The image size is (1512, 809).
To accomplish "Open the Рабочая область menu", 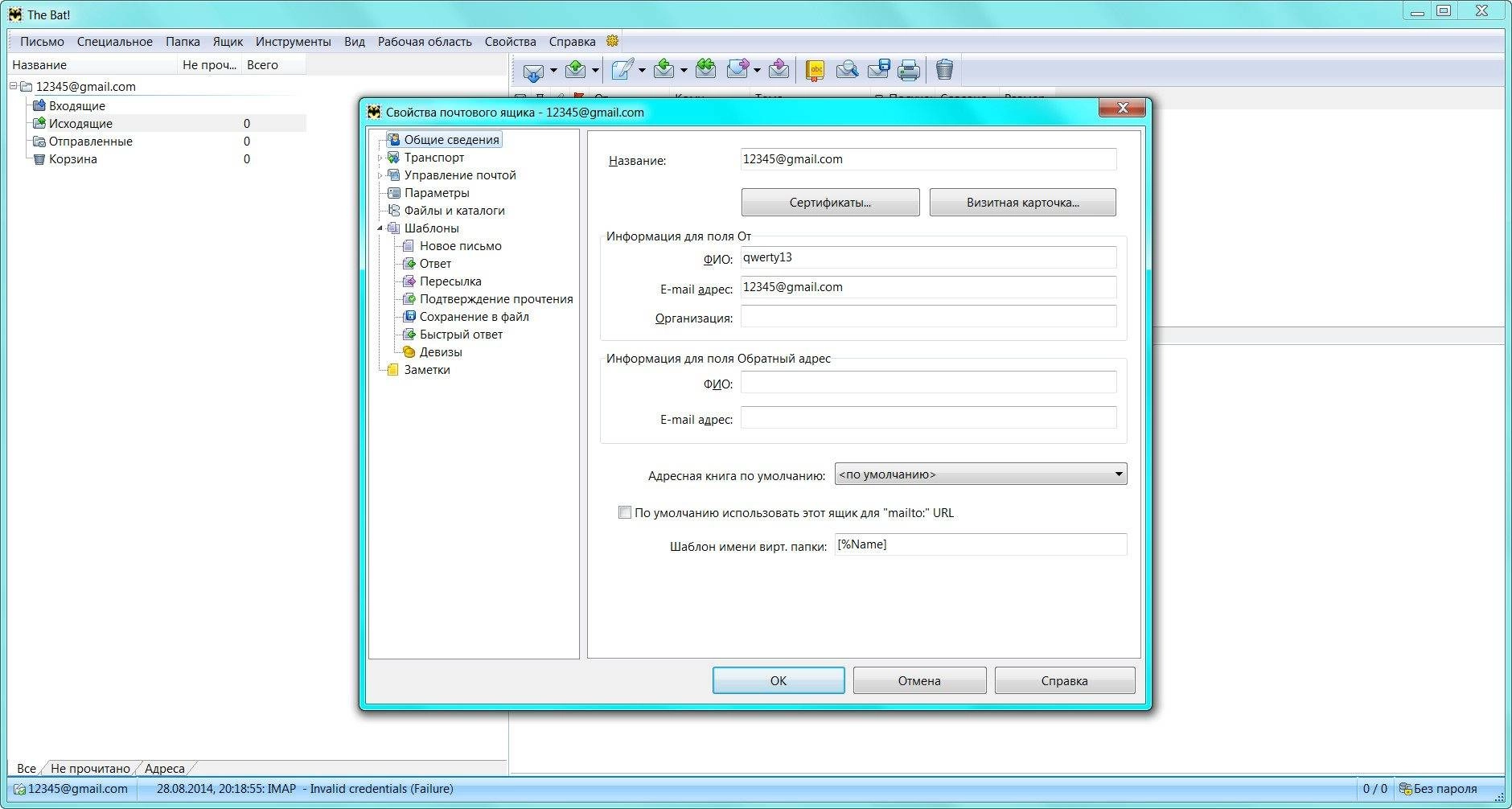I will click(425, 41).
